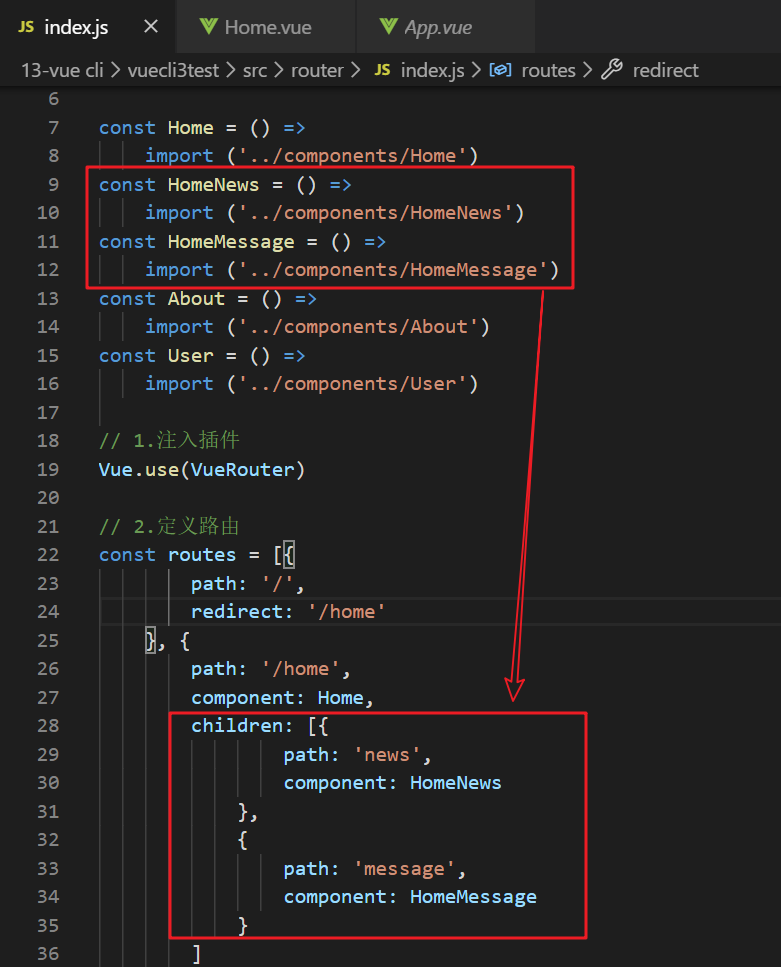Click the routes variable symbol icon in breadcrumb
The width and height of the screenshot is (781, 967).
[500, 70]
